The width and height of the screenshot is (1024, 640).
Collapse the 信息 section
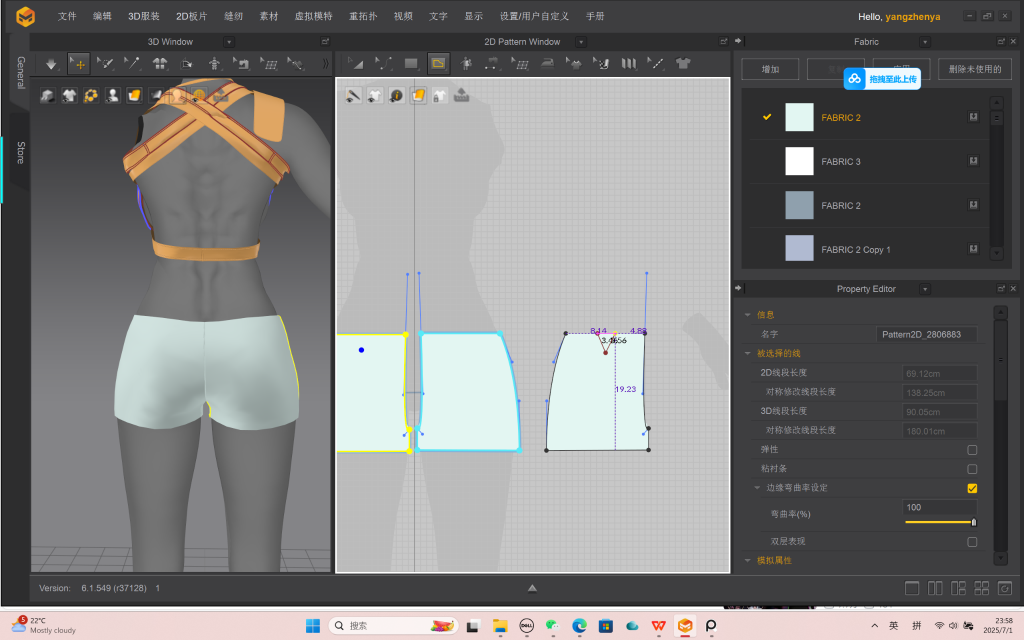[x=748, y=315]
